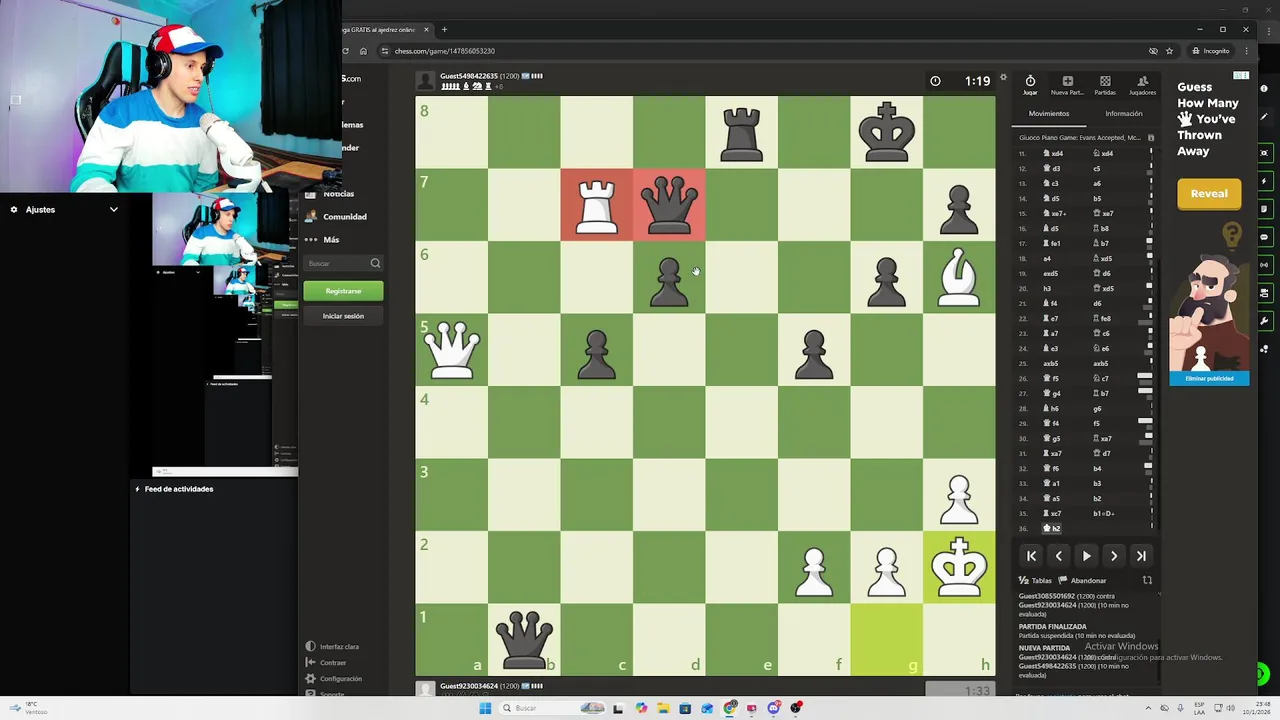Viewport: 1280px width, 720px height.
Task: Open a new browser tab
Action: coord(444,29)
